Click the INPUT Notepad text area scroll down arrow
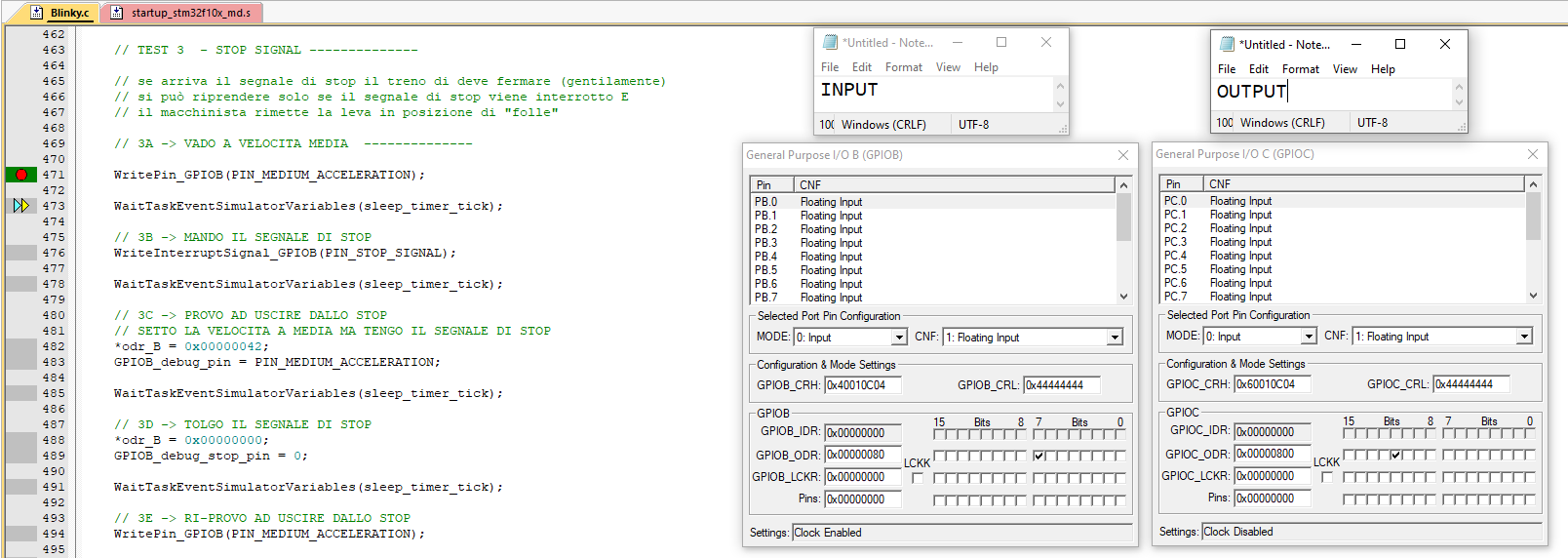Image resolution: width=1568 pixels, height=558 pixels. coord(1060,103)
